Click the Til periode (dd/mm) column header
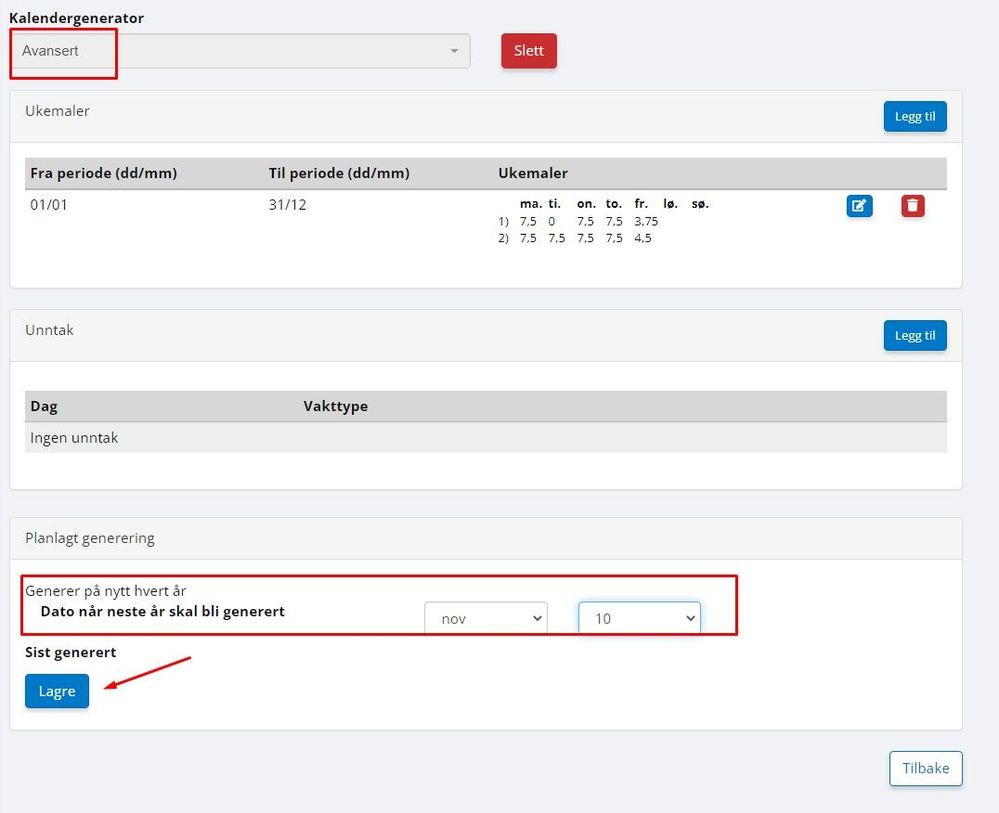The height and width of the screenshot is (813, 999). [x=339, y=173]
